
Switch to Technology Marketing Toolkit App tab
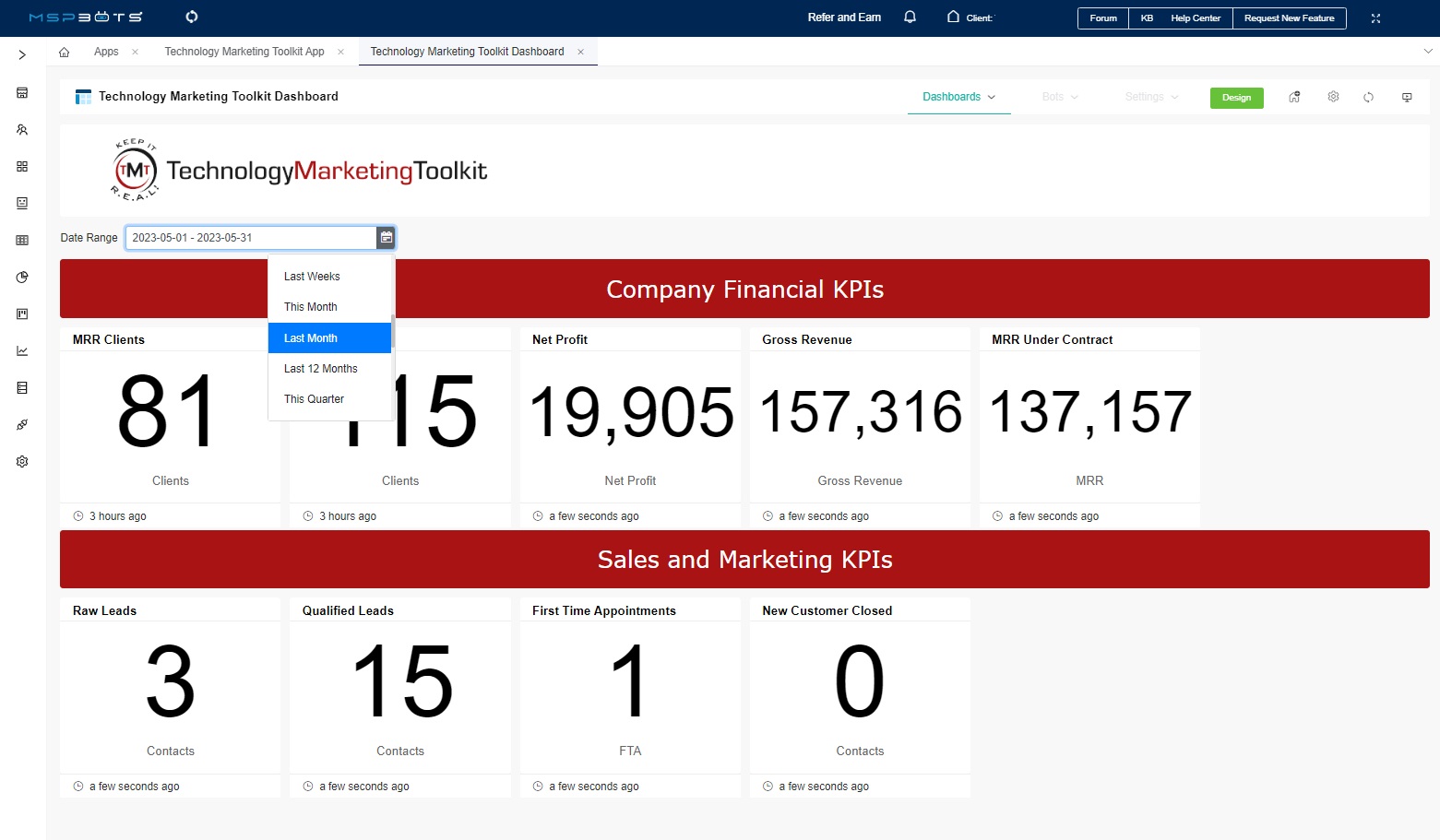coord(244,52)
